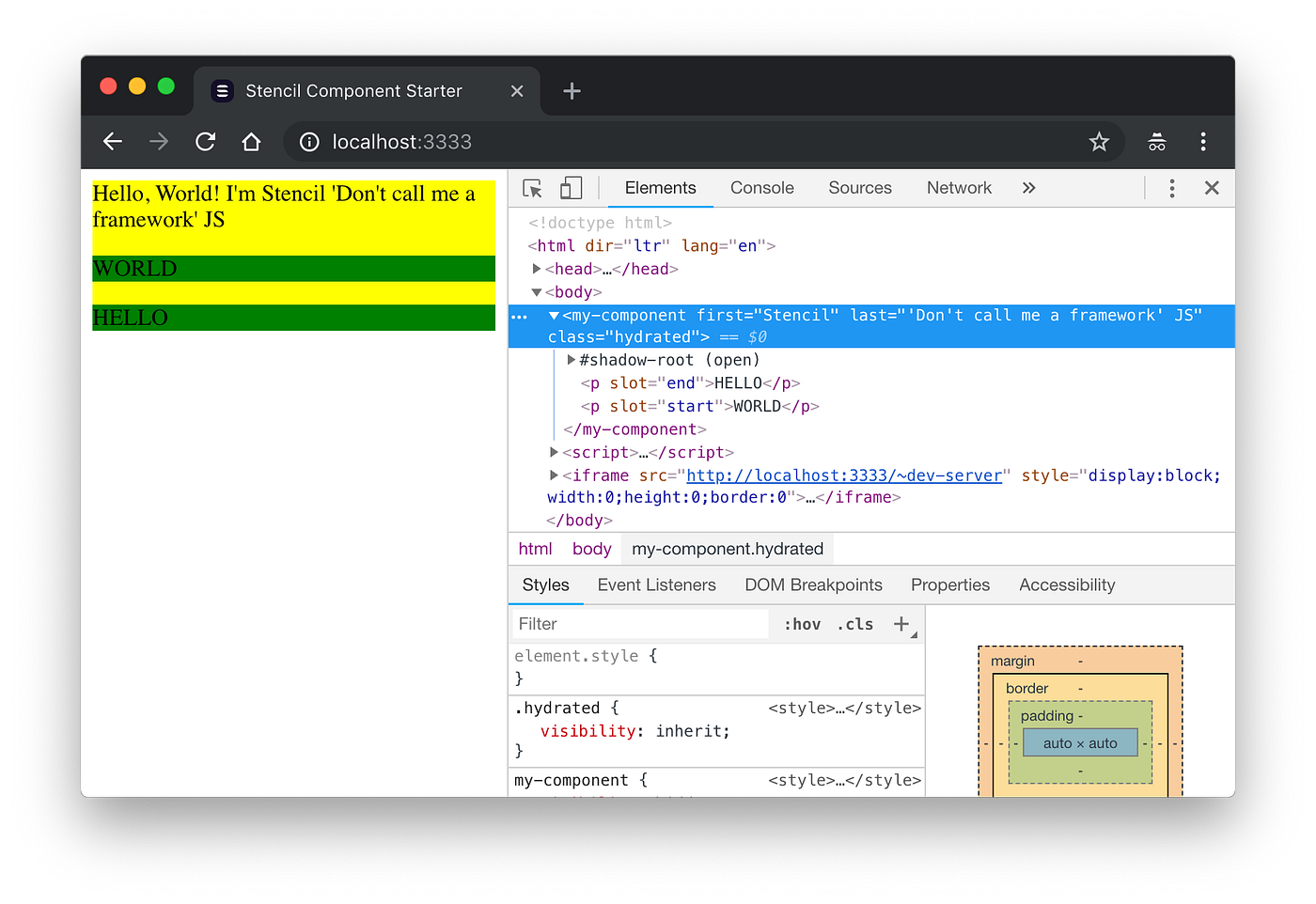
Task: Expand the iframe element node
Action: (555, 475)
